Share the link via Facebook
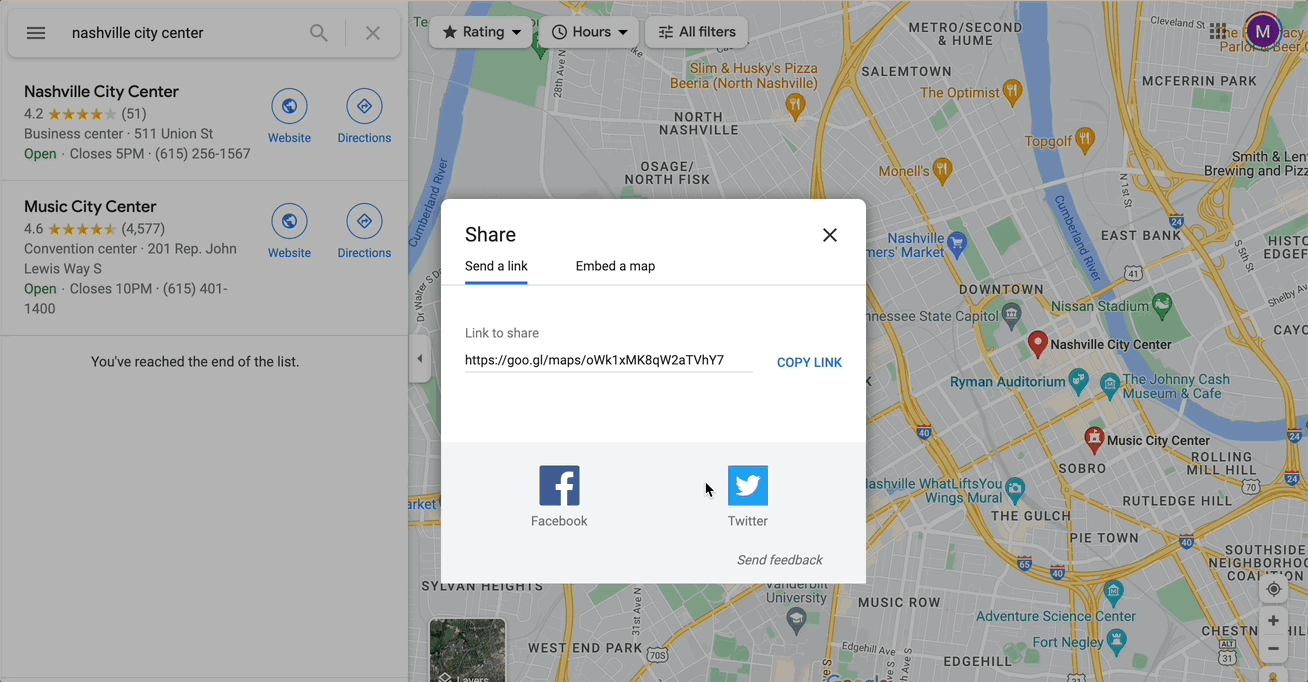 (559, 485)
